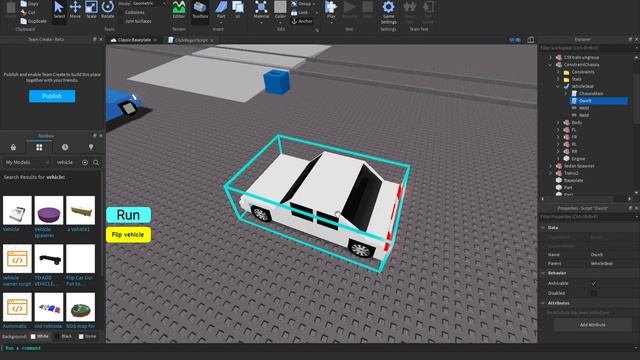The width and height of the screenshot is (640, 360).
Task: Anchor the selected part
Action: tap(302, 21)
